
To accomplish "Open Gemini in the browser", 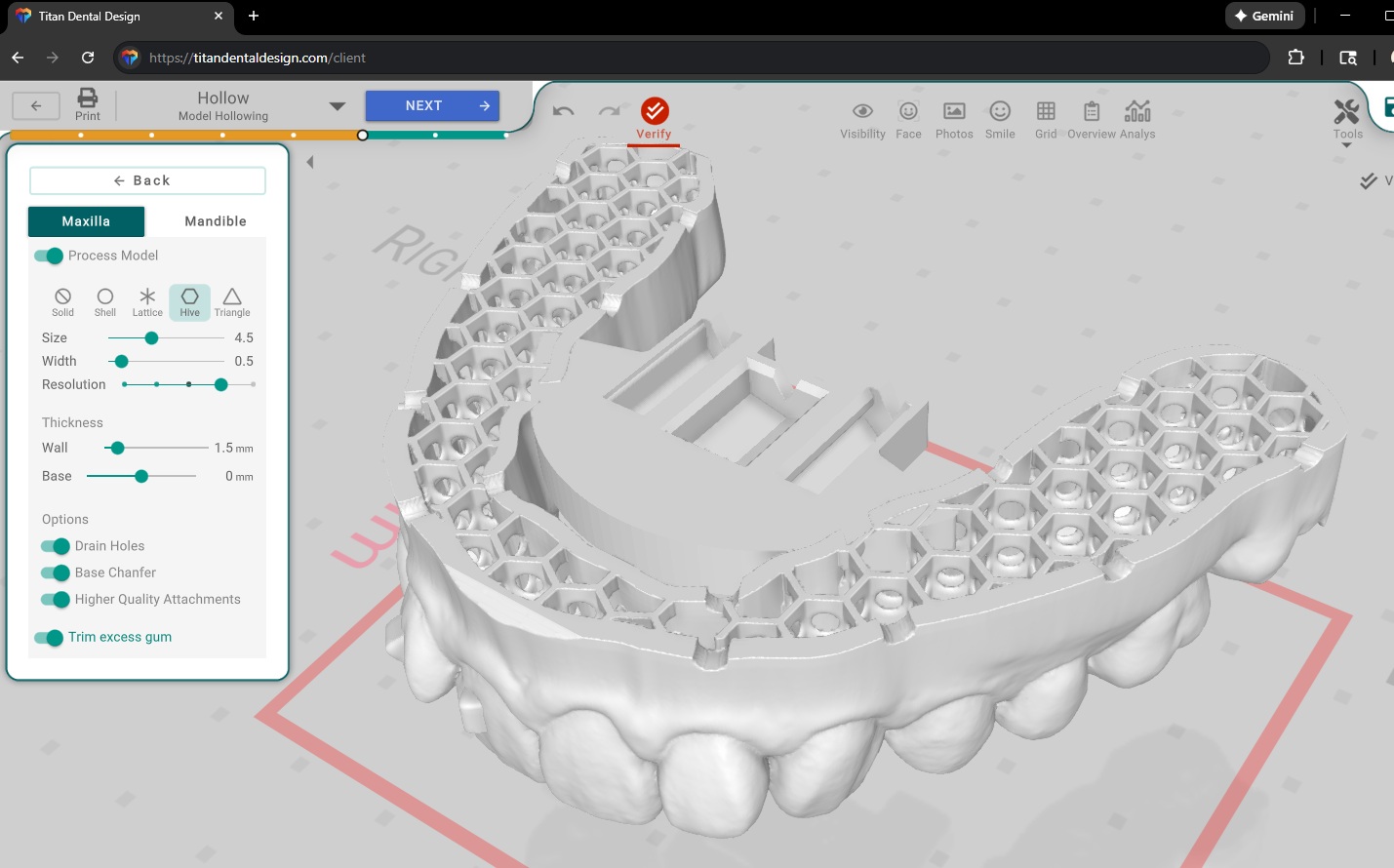I will (1264, 16).
